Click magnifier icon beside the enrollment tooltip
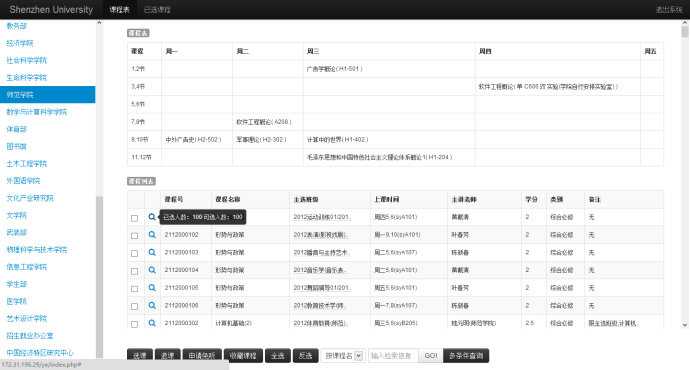 [x=152, y=217]
